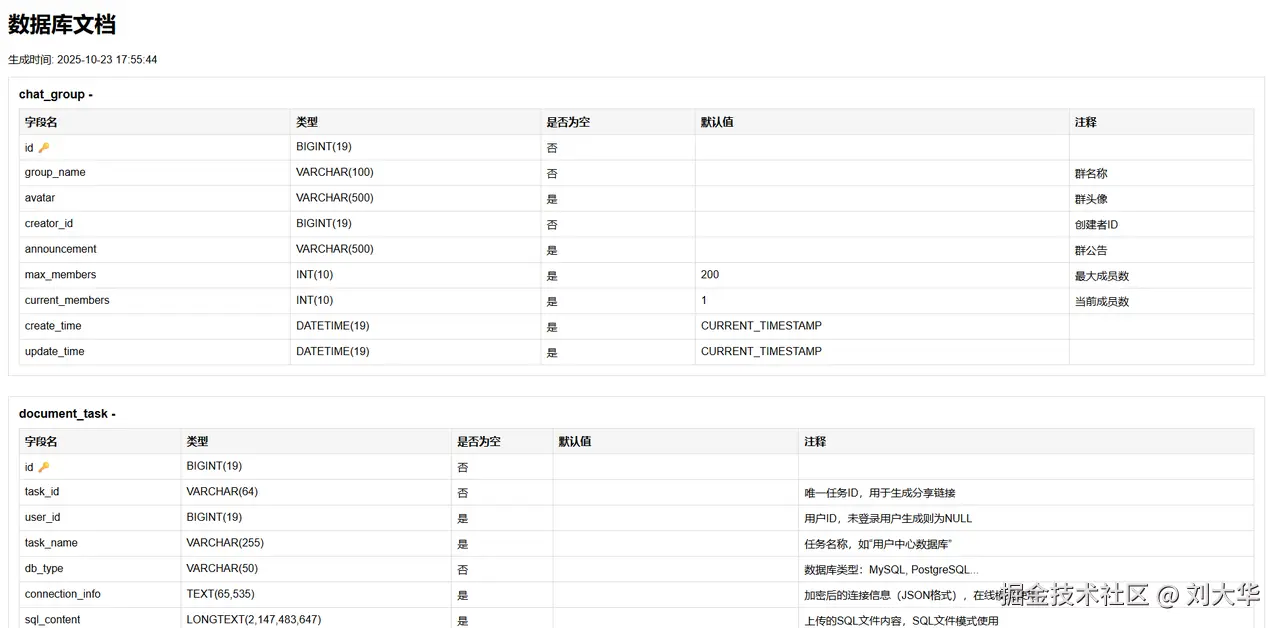Click 类型 header in chat_group table
The width and height of the screenshot is (1280, 628).
tap(415, 122)
